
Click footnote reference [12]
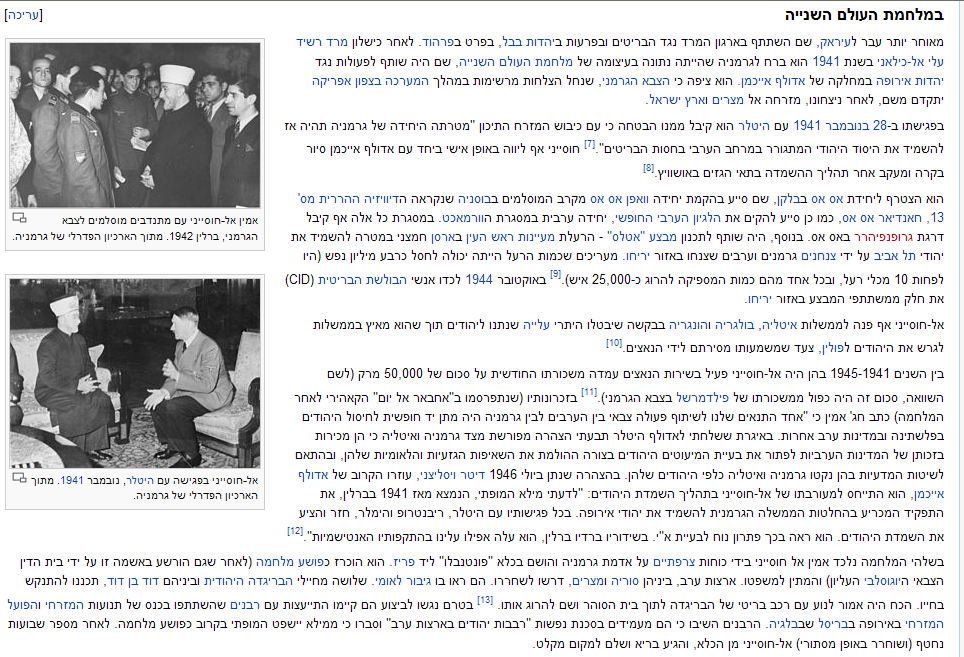point(295,531)
